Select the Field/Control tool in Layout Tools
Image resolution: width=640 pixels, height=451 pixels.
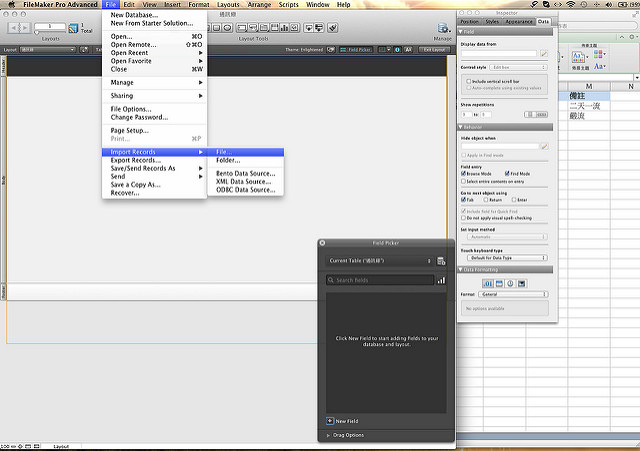241,28
